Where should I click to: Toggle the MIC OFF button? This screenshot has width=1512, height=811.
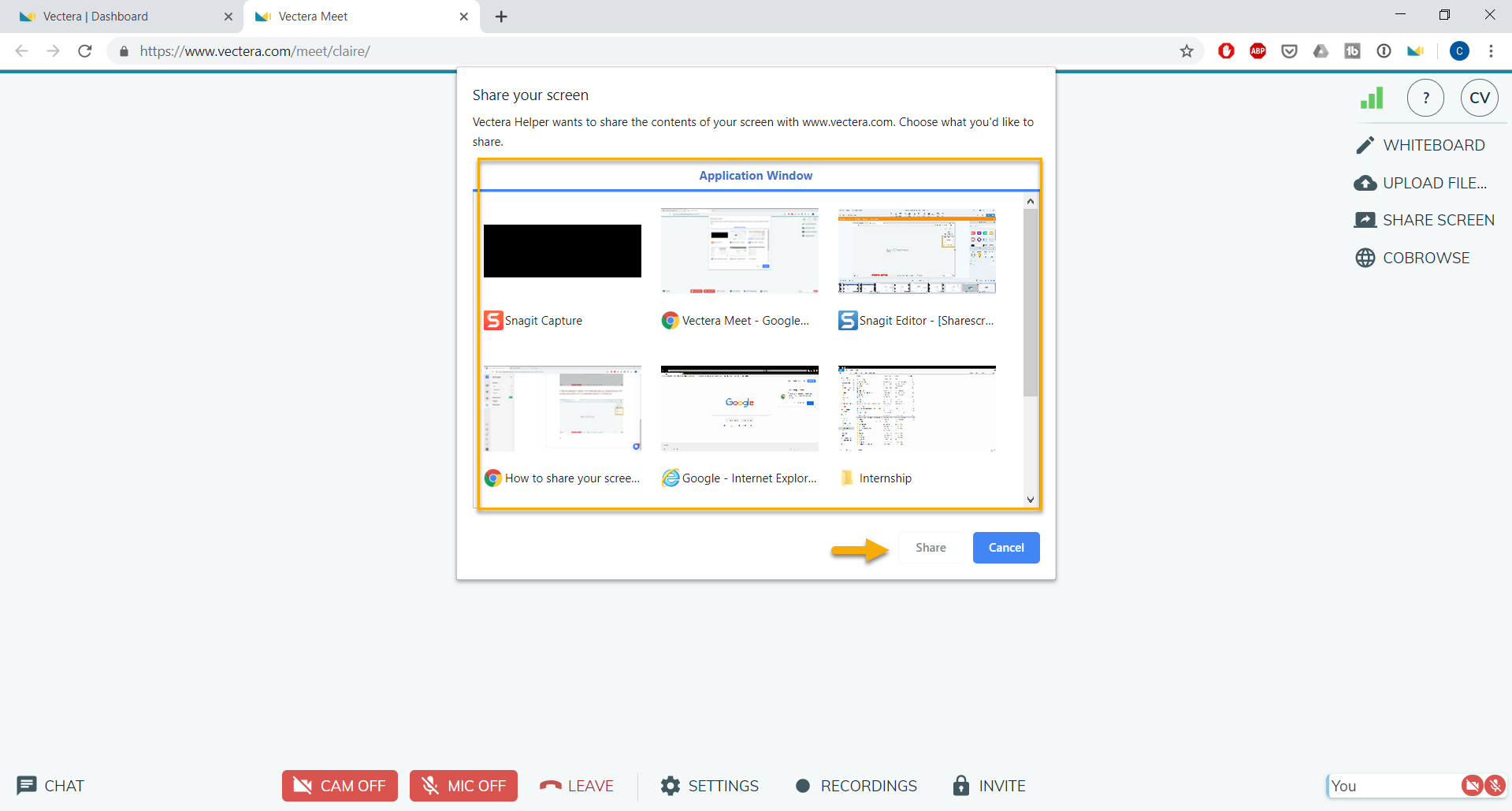click(x=463, y=786)
